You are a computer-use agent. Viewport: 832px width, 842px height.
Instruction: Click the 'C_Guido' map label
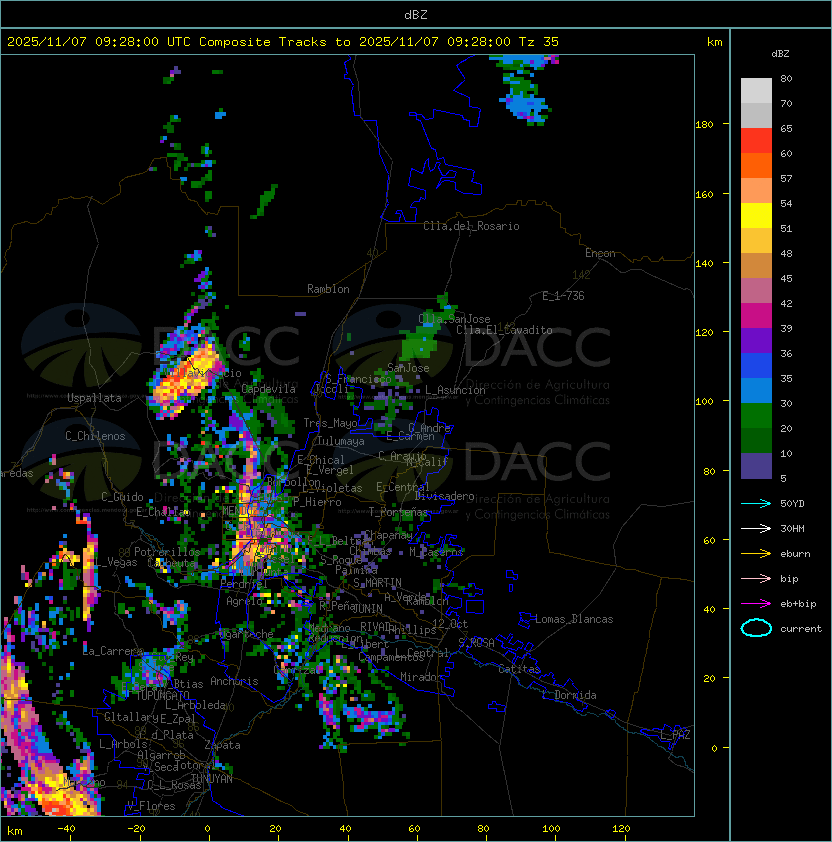[x=122, y=497]
